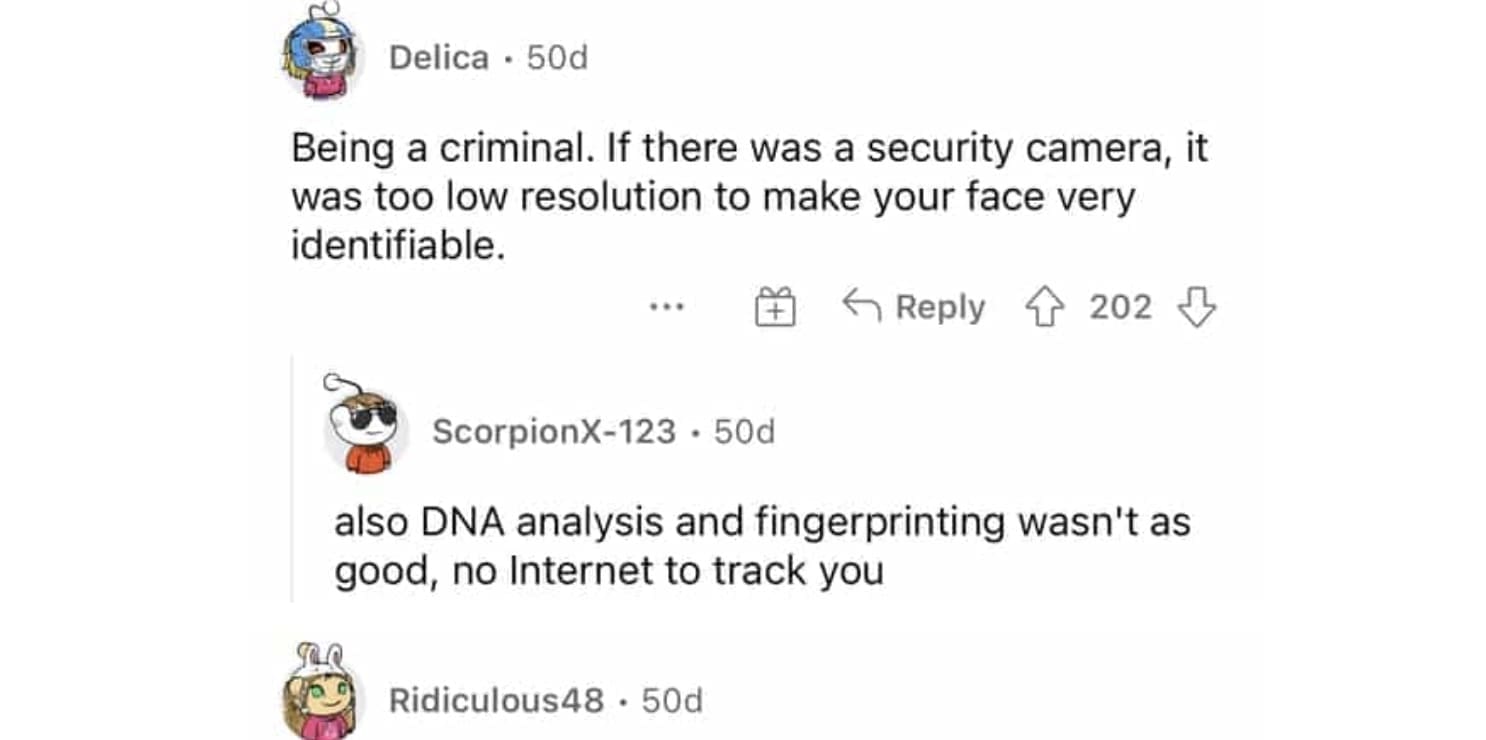Click ScorpionX-123's sunglasses avatar
Viewport: 1486px width, 740px height.
(x=367, y=427)
